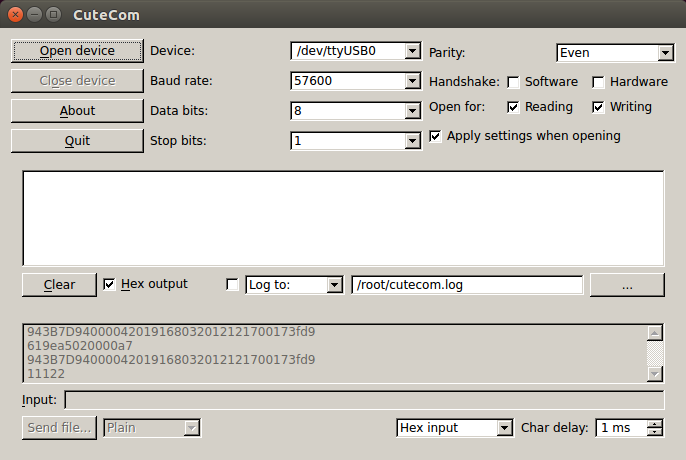Image resolution: width=686 pixels, height=460 pixels.
Task: Maximize the CuteCom window
Action: point(53,15)
